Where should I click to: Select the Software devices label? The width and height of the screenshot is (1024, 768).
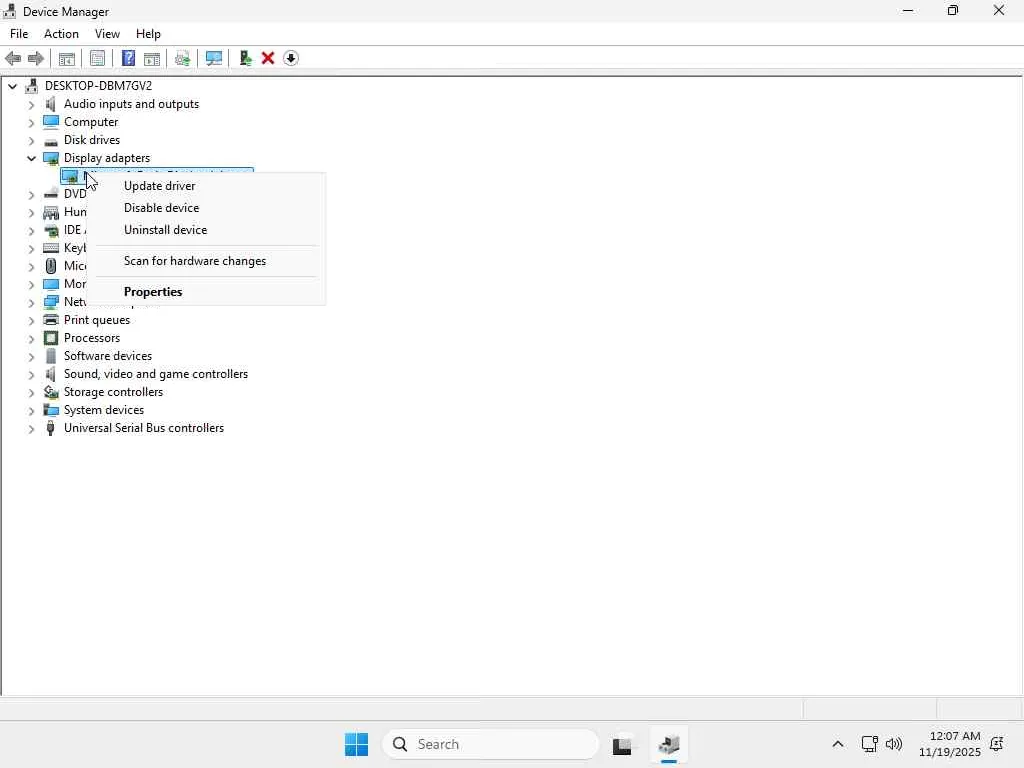[108, 356]
